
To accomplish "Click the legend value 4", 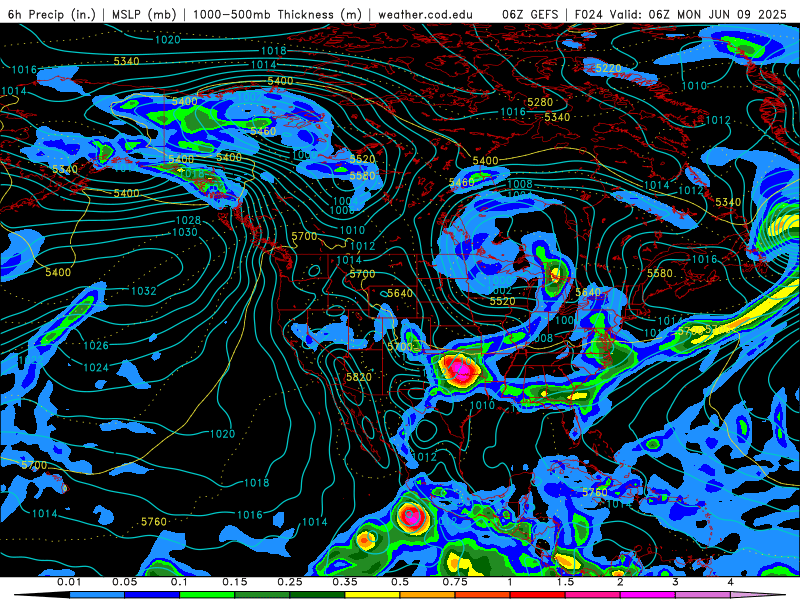I will click(731, 582).
